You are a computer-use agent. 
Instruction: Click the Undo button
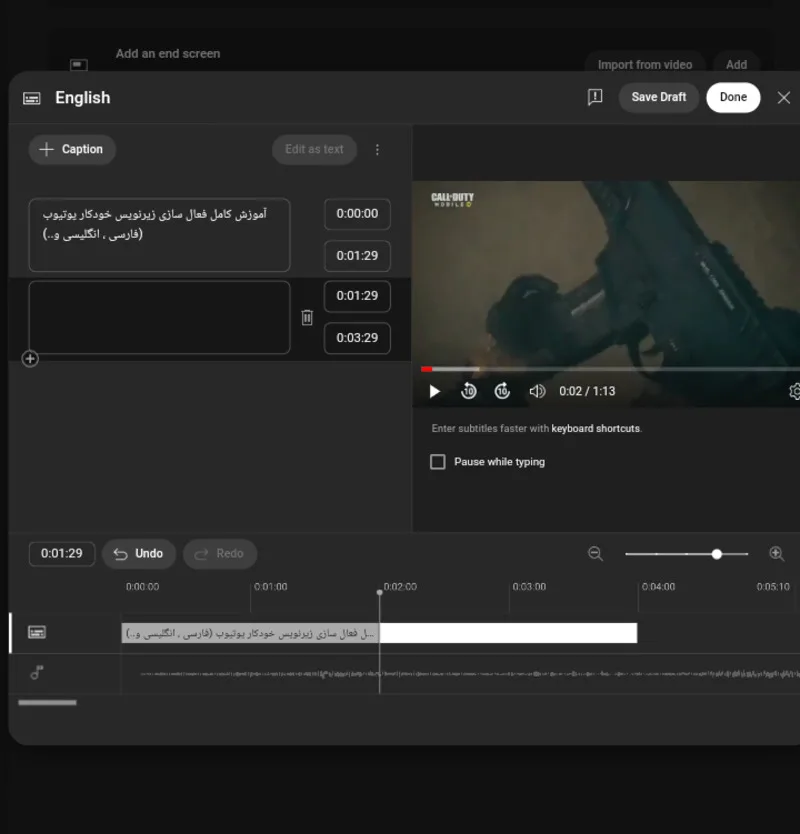click(x=139, y=554)
